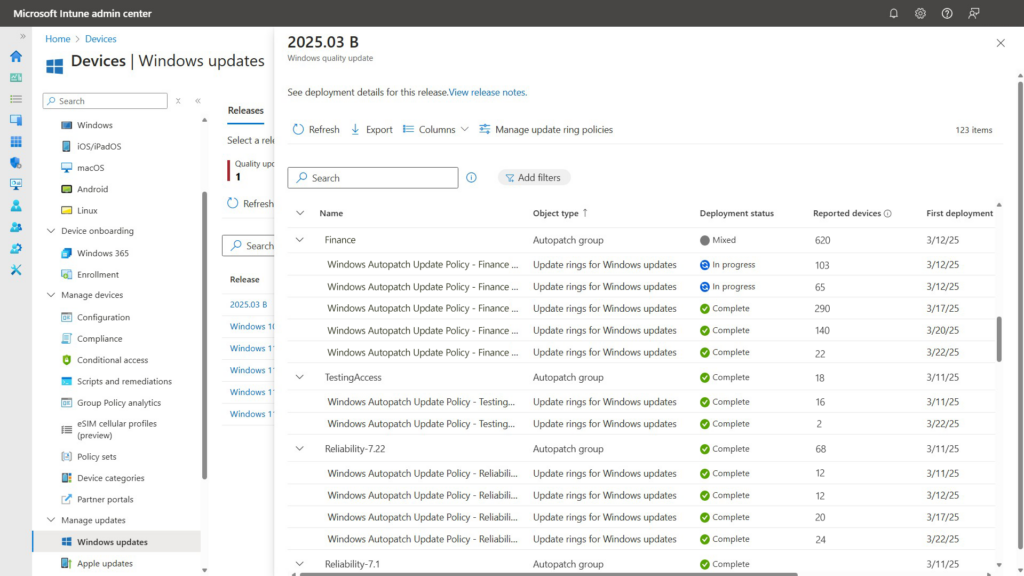Screen dimensions: 1024x576
Task: Open the settings gear in top bar
Action: (x=920, y=13)
